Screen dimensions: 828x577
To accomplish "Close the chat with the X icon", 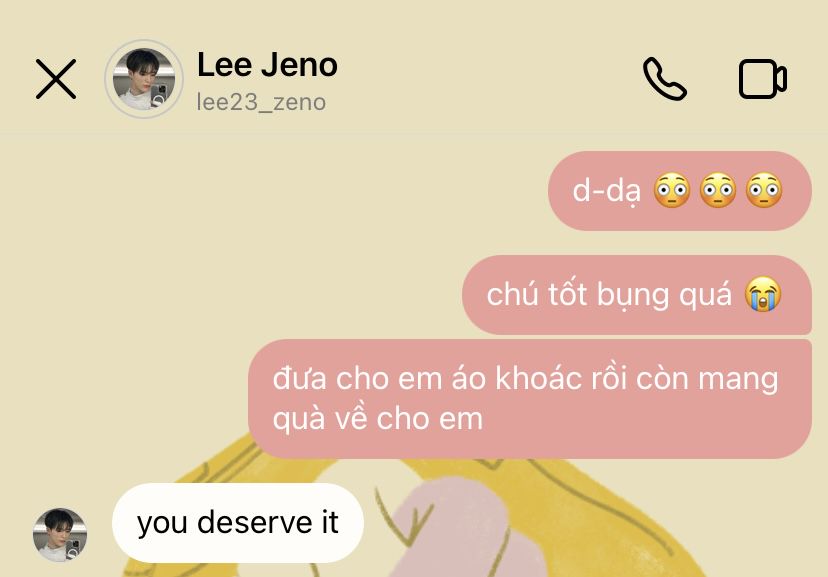I will click(x=56, y=79).
